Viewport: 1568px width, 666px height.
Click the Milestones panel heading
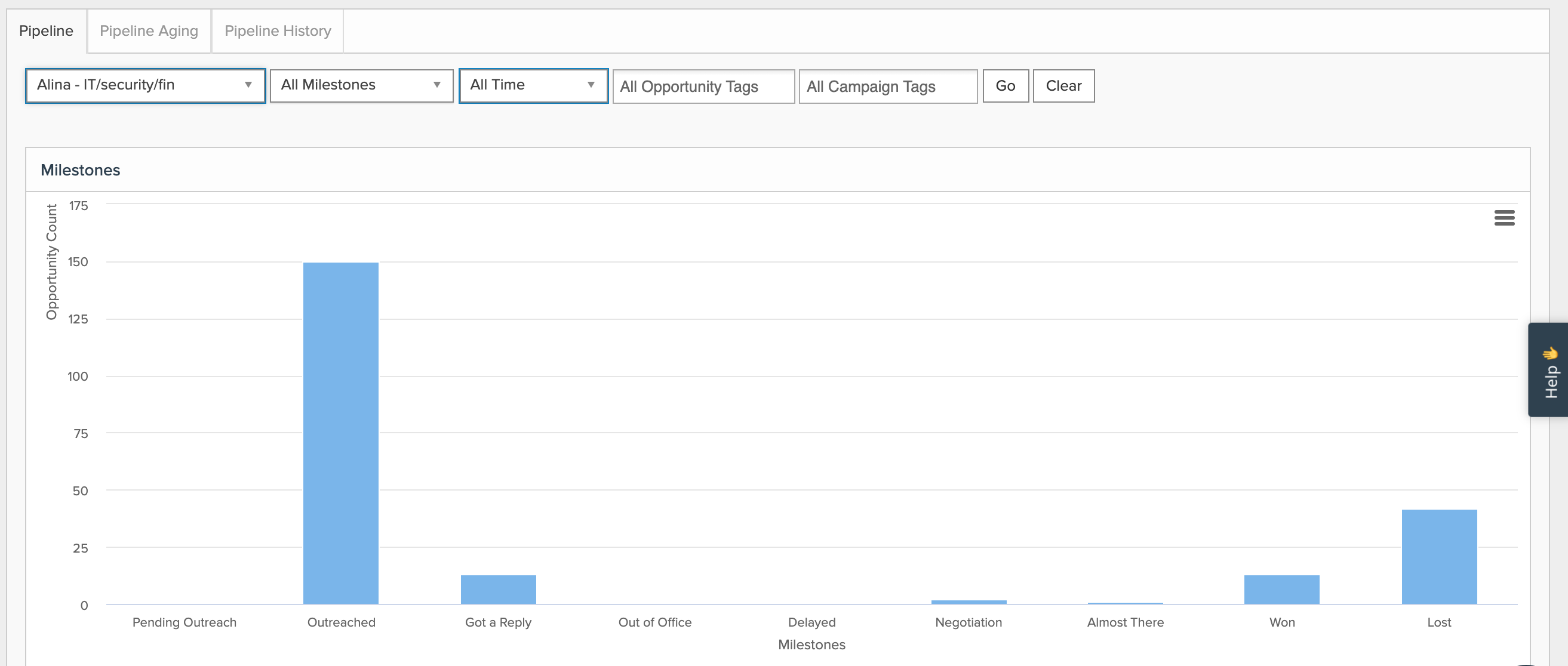pyautogui.click(x=81, y=170)
